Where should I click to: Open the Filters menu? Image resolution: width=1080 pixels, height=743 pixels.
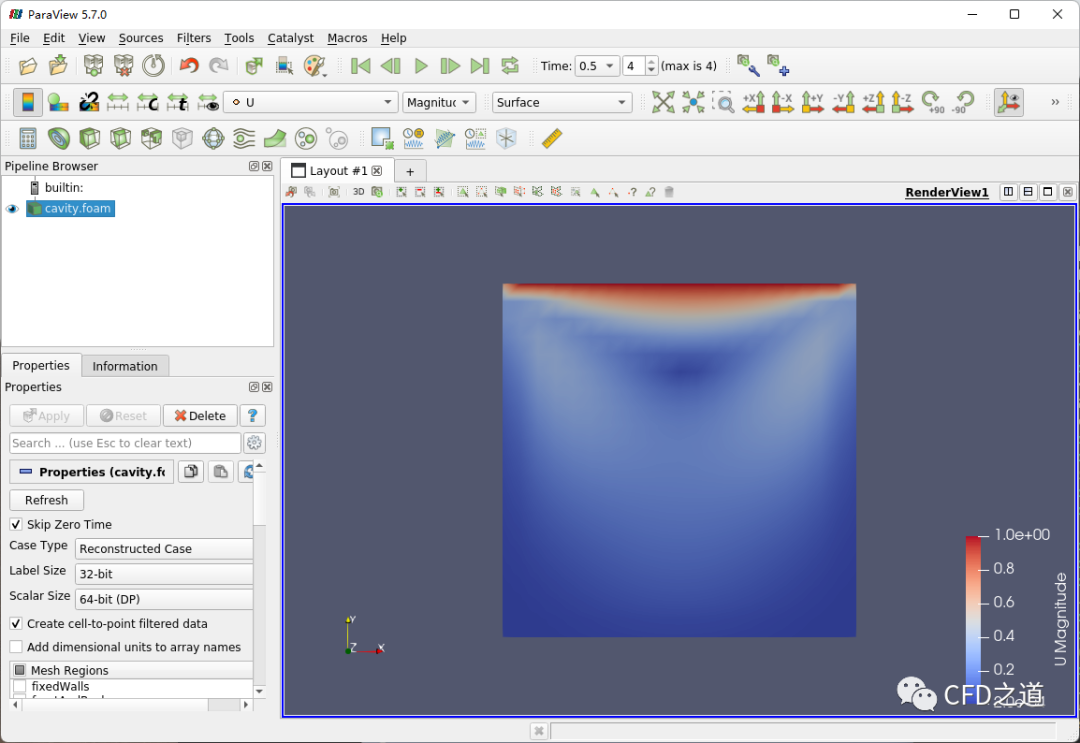[193, 38]
